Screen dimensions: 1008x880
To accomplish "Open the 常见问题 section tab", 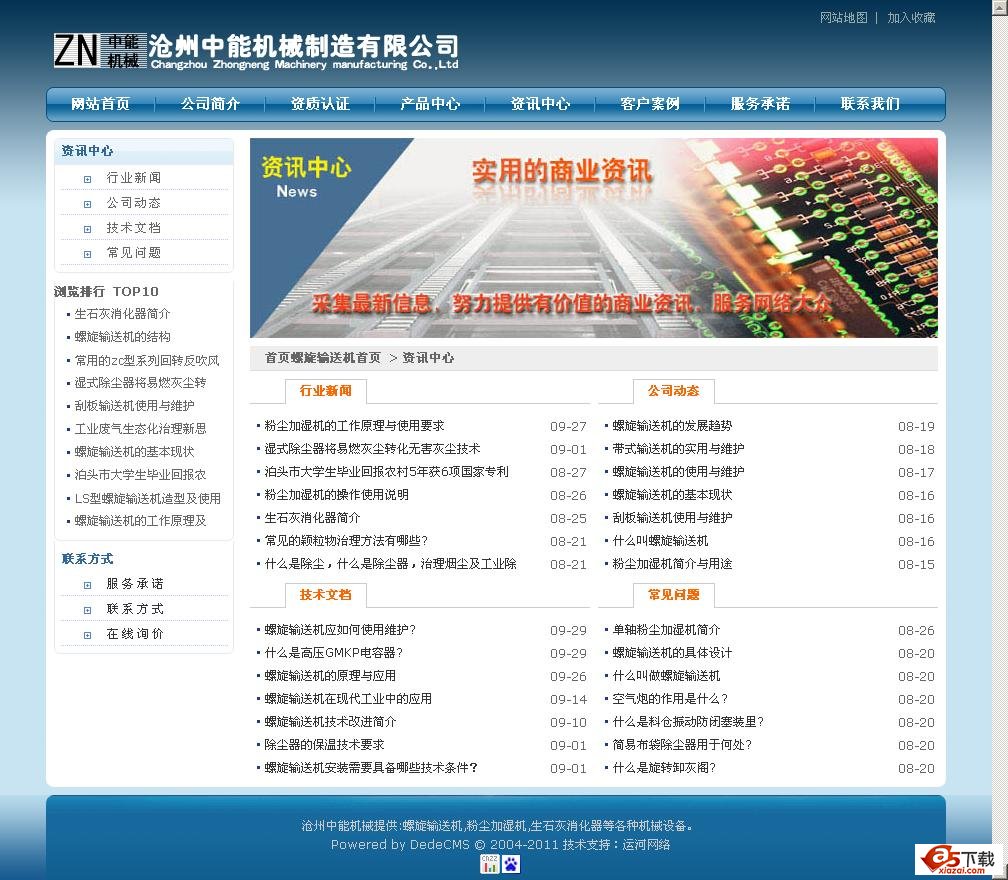I will [x=673, y=595].
